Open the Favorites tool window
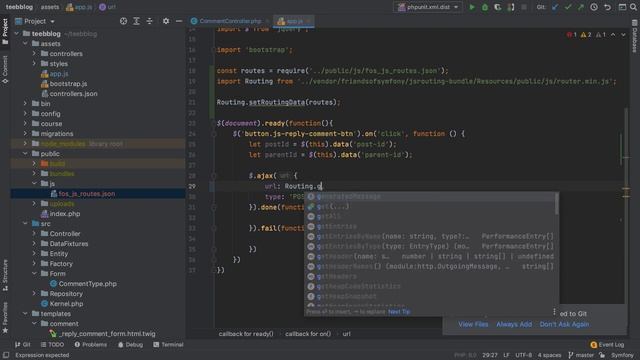Image resolution: width=640 pixels, height=360 pixels. [x=5, y=318]
